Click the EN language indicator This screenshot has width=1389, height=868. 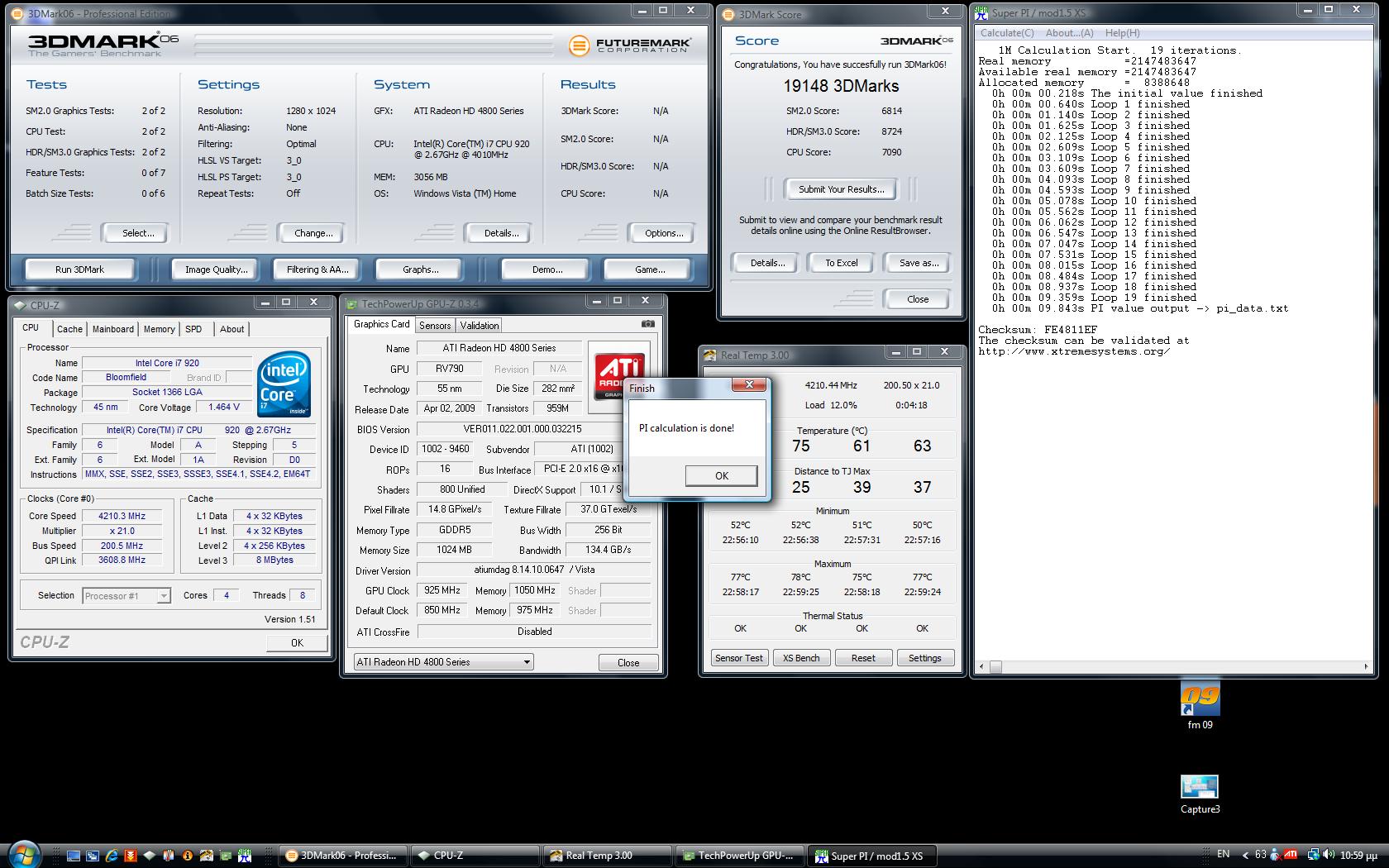[x=1224, y=854]
